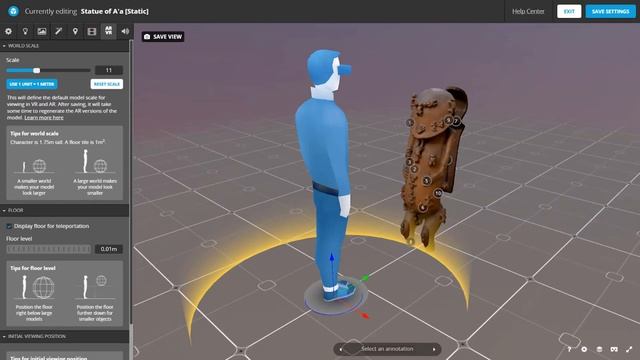
Task: Click Select an annotation label
Action: click(x=387, y=349)
